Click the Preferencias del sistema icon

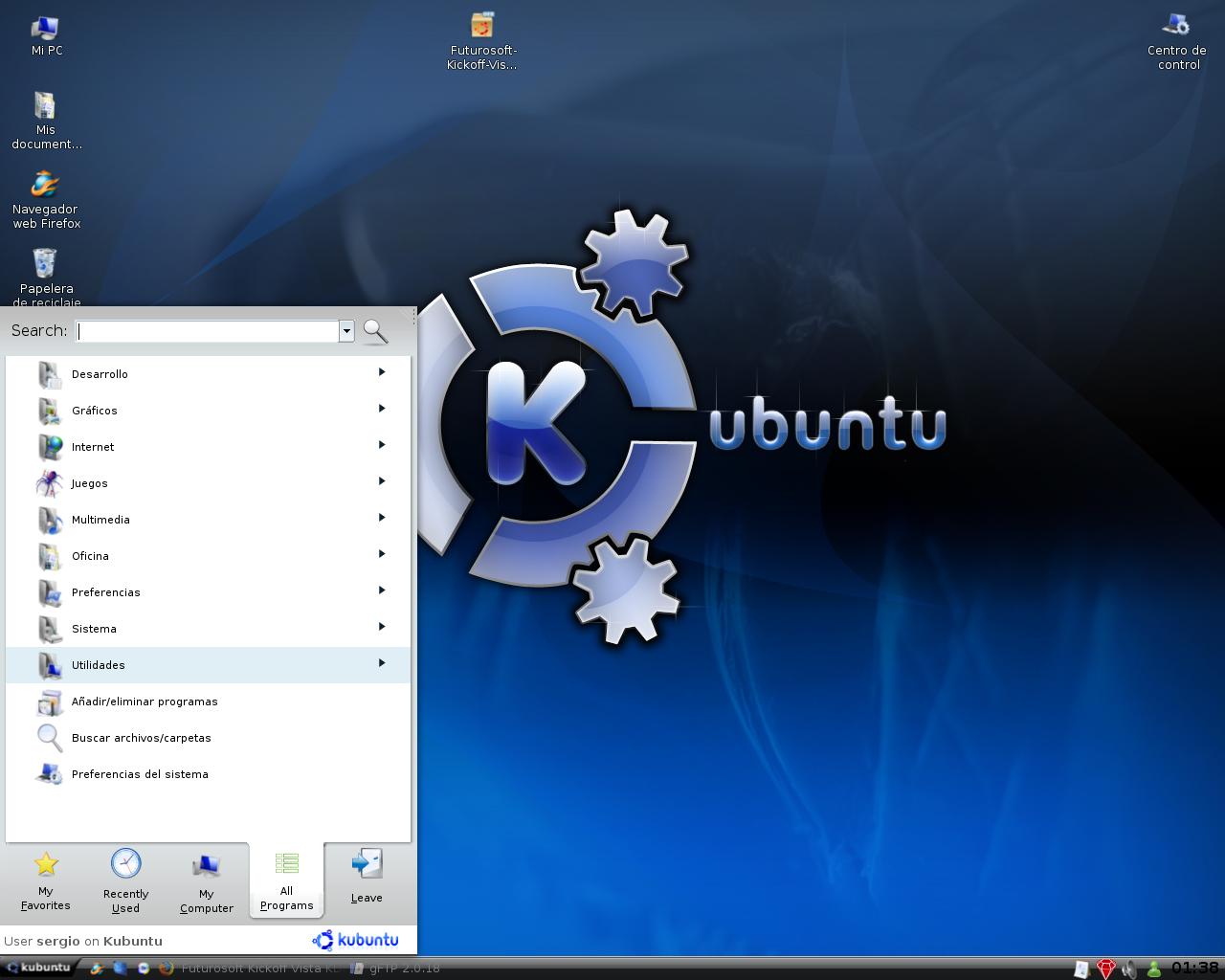tap(50, 774)
